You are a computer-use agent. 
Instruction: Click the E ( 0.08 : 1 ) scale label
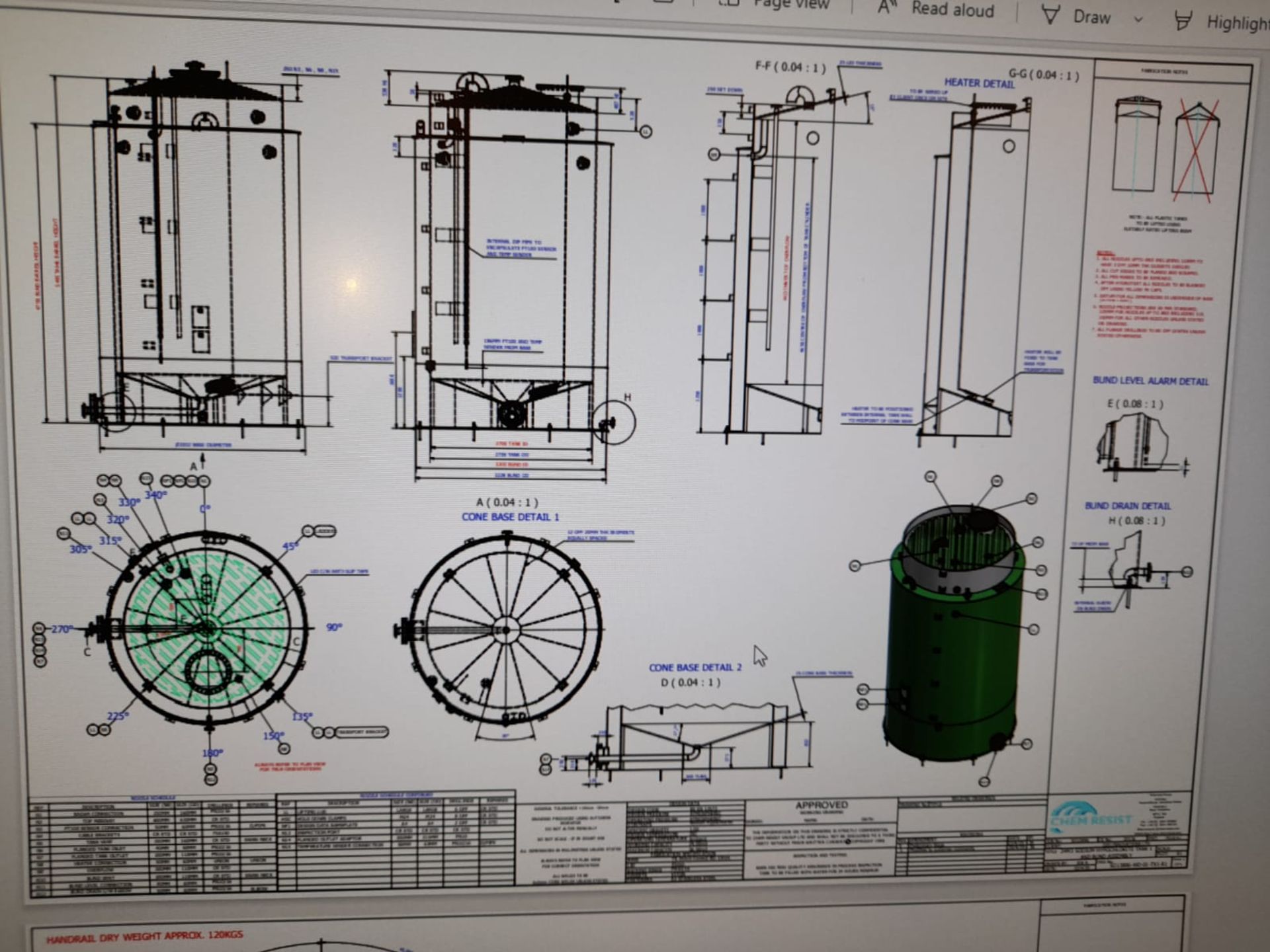(1135, 403)
